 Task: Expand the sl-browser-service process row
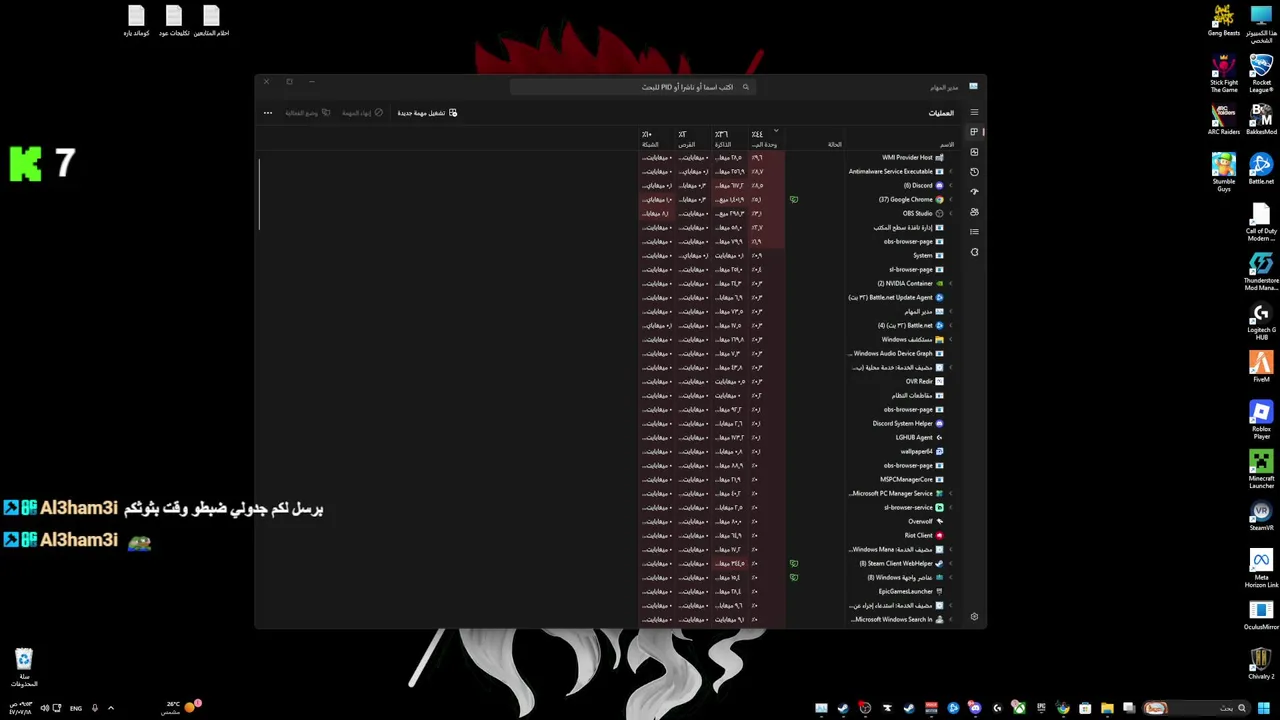click(951, 507)
